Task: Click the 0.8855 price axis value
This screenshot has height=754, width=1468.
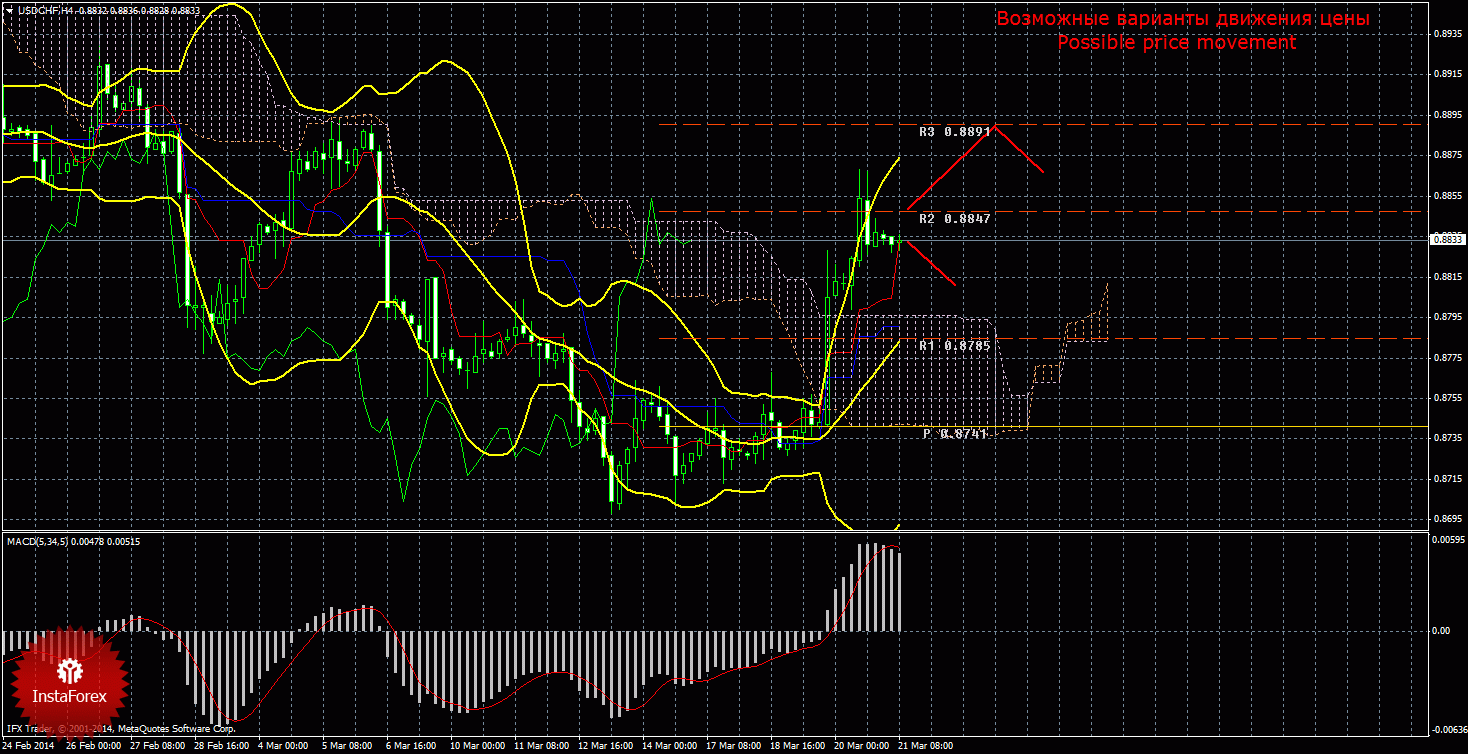Action: [x=1447, y=195]
